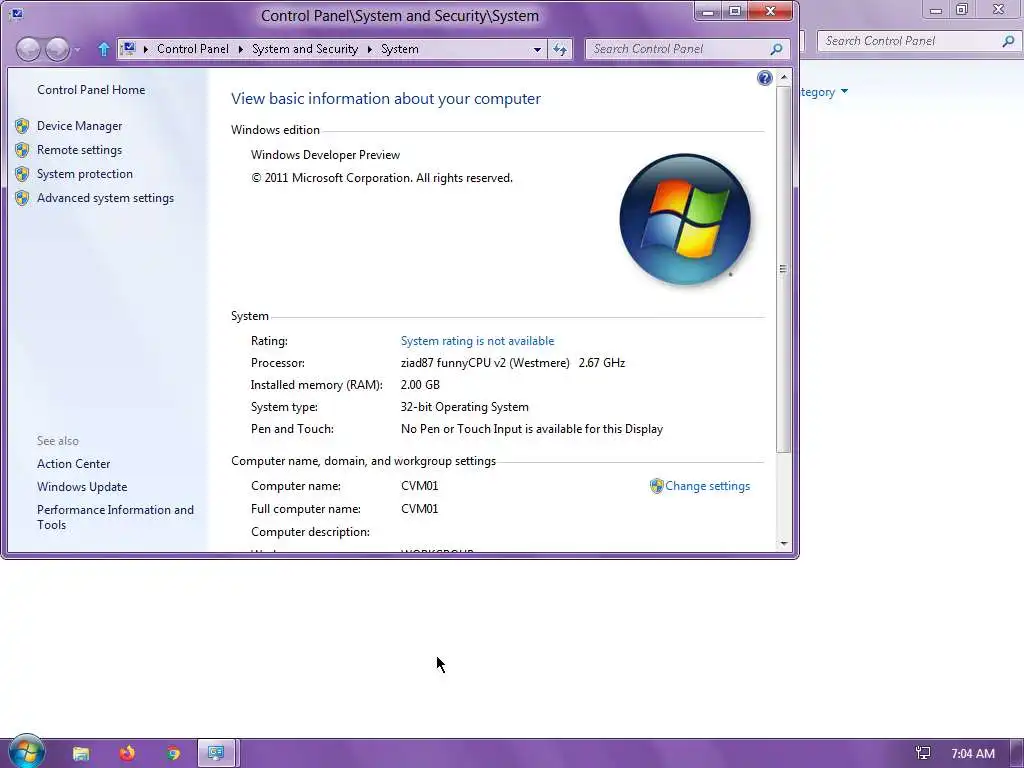Click the CVM01 value beside Computer name
The image size is (1024, 768).
pyautogui.click(x=419, y=486)
